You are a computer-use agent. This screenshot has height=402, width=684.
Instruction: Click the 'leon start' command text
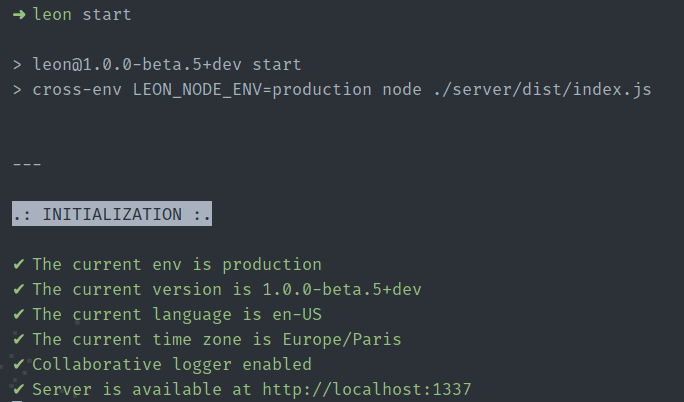pyautogui.click(x=82, y=14)
